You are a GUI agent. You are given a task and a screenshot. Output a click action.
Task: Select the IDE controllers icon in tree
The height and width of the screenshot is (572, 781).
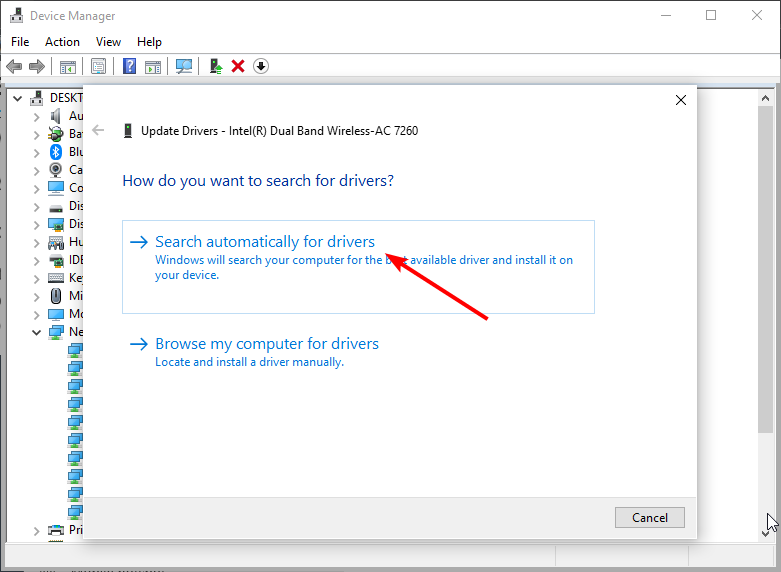[56, 260]
